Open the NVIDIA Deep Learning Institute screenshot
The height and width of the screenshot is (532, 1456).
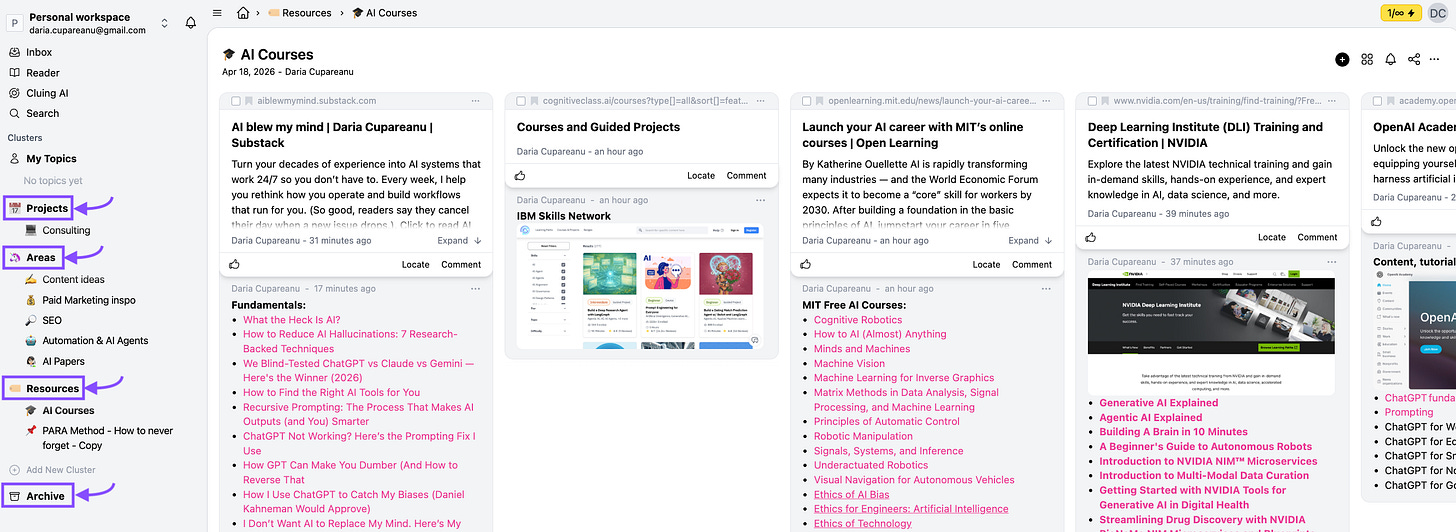point(1211,331)
